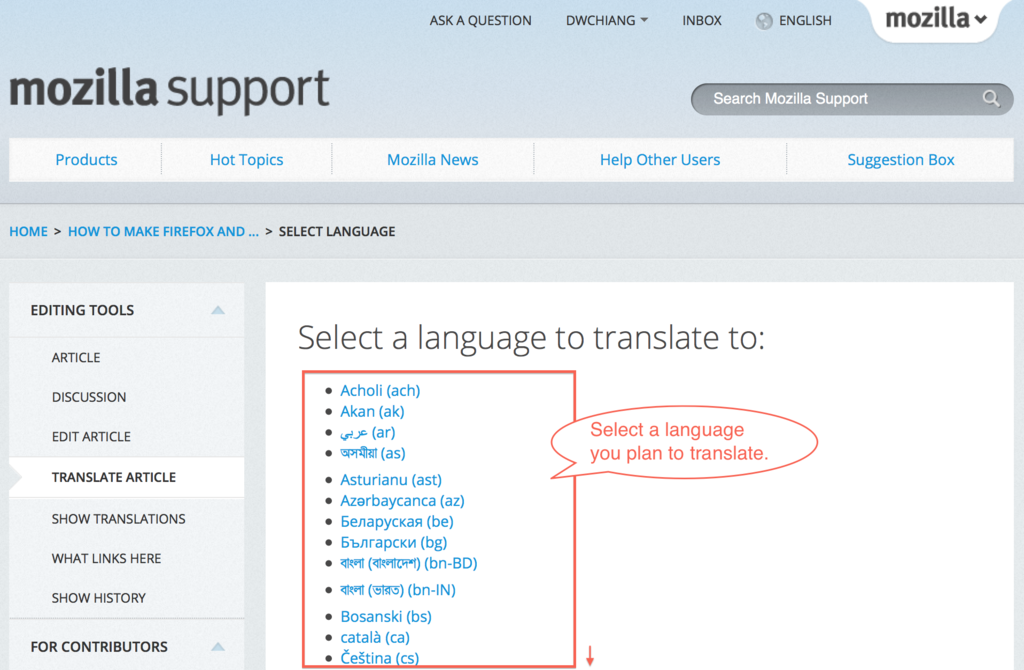Choose Asturianu (ast) language

point(391,480)
